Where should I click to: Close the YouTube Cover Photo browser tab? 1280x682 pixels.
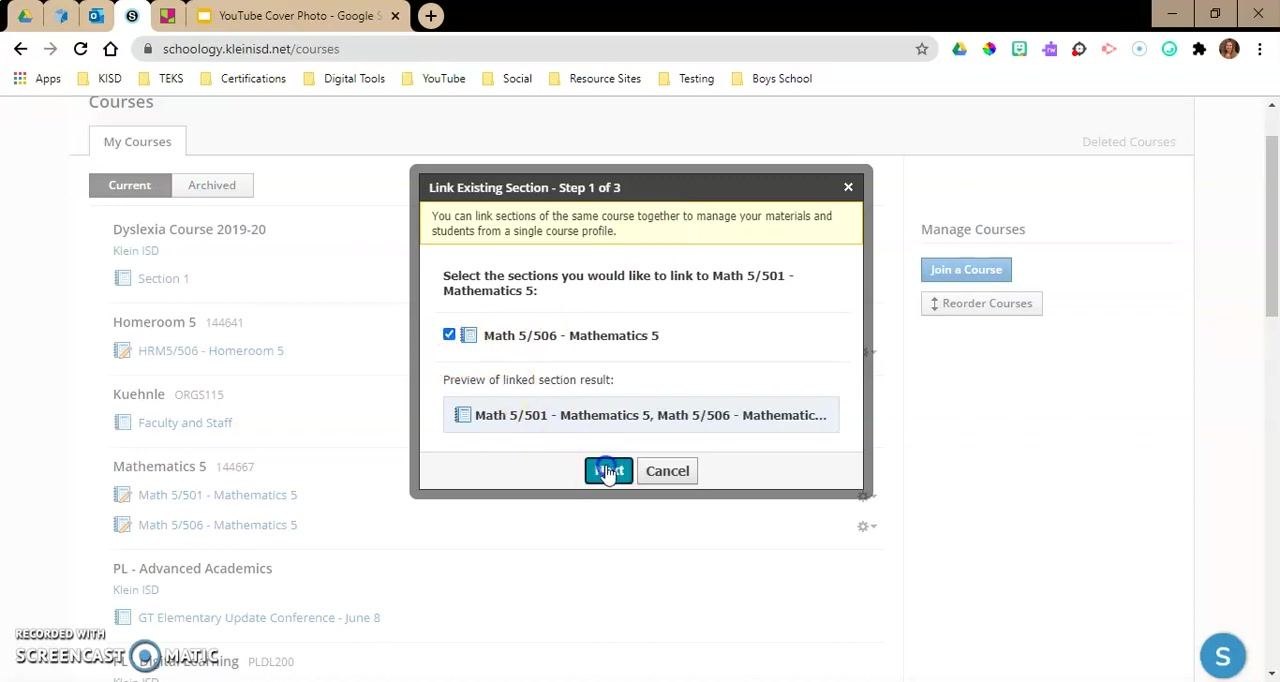(x=395, y=16)
